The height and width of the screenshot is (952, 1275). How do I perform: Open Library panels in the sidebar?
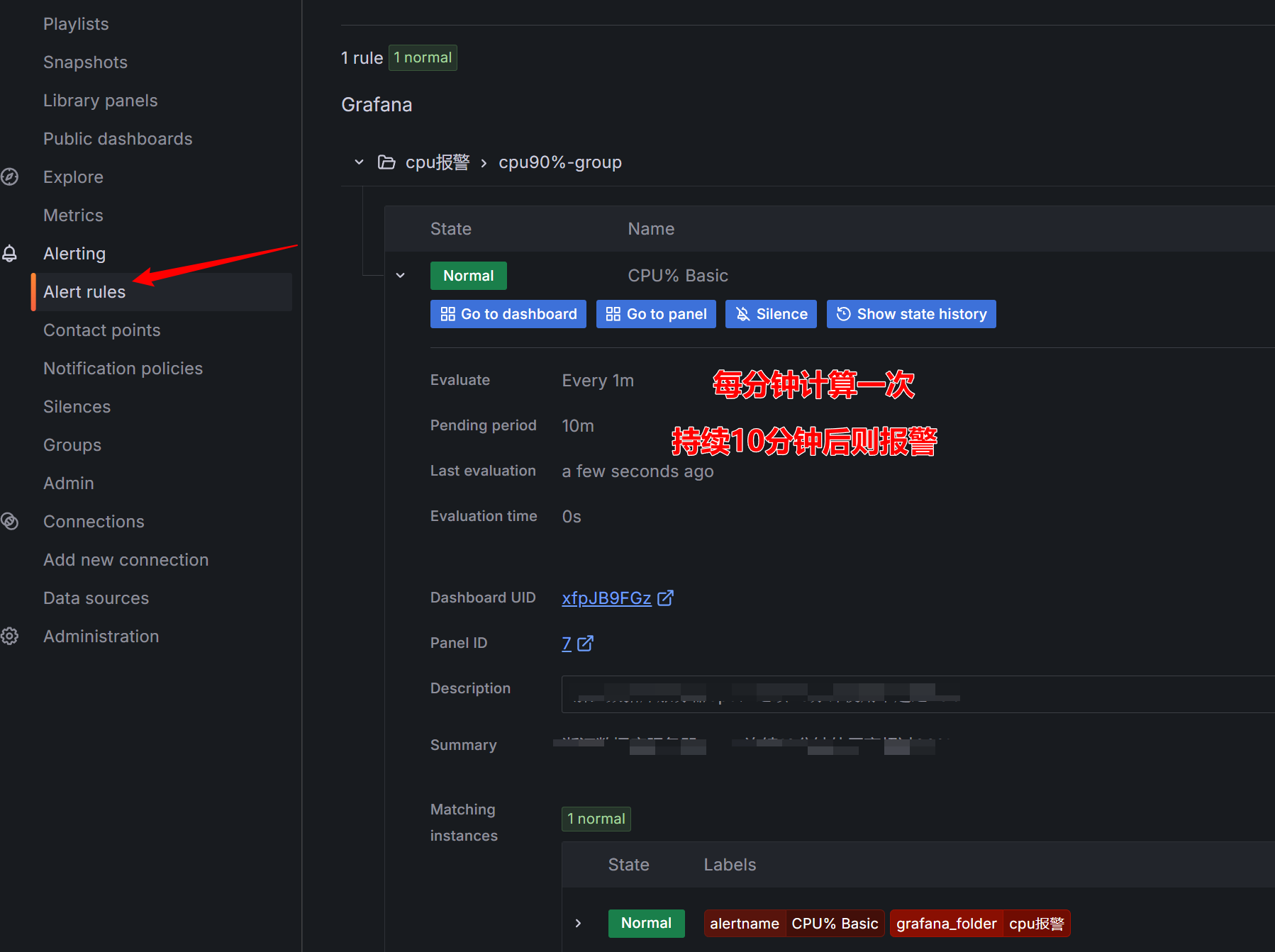100,100
